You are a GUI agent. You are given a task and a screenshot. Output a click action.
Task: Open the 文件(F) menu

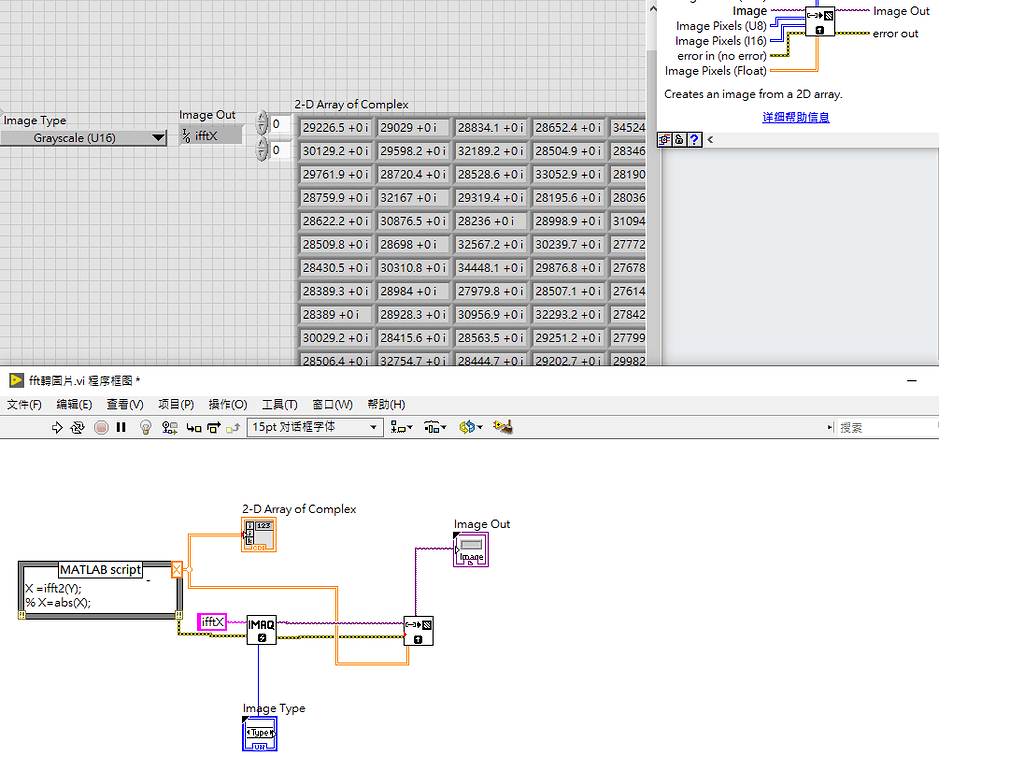click(x=24, y=405)
